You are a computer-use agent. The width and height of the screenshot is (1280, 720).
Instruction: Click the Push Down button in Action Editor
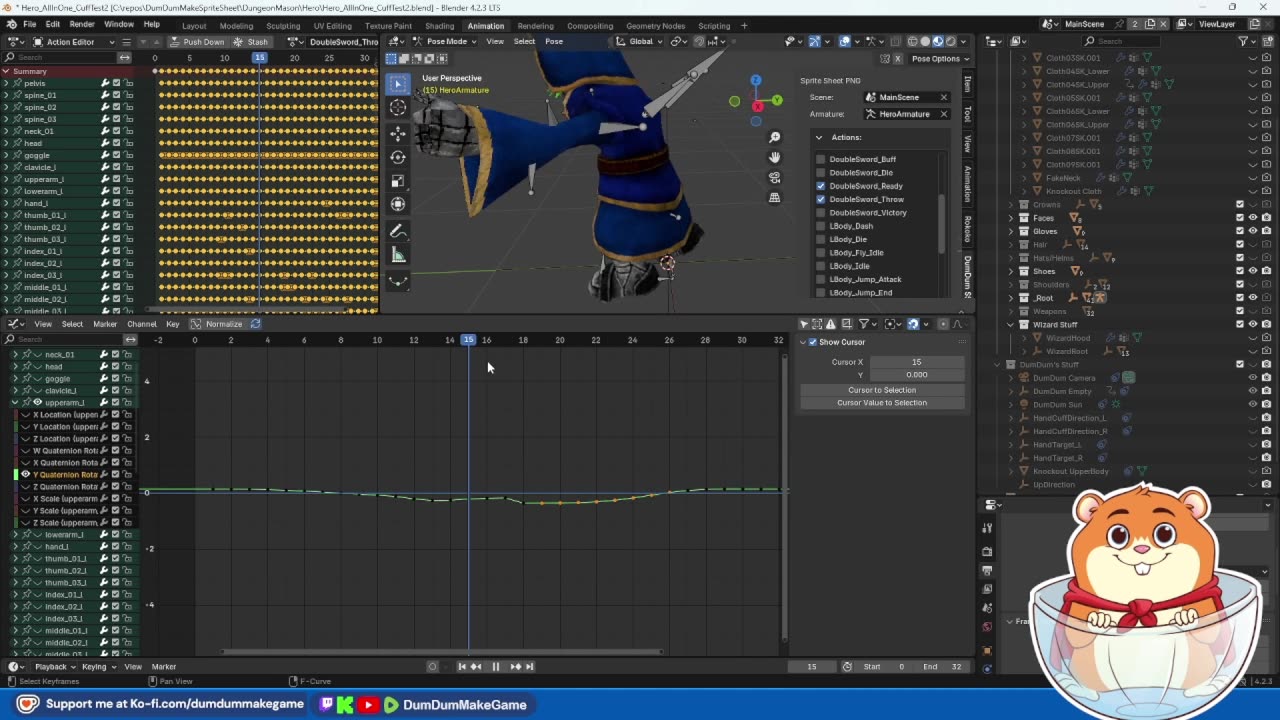pyautogui.click(x=197, y=42)
